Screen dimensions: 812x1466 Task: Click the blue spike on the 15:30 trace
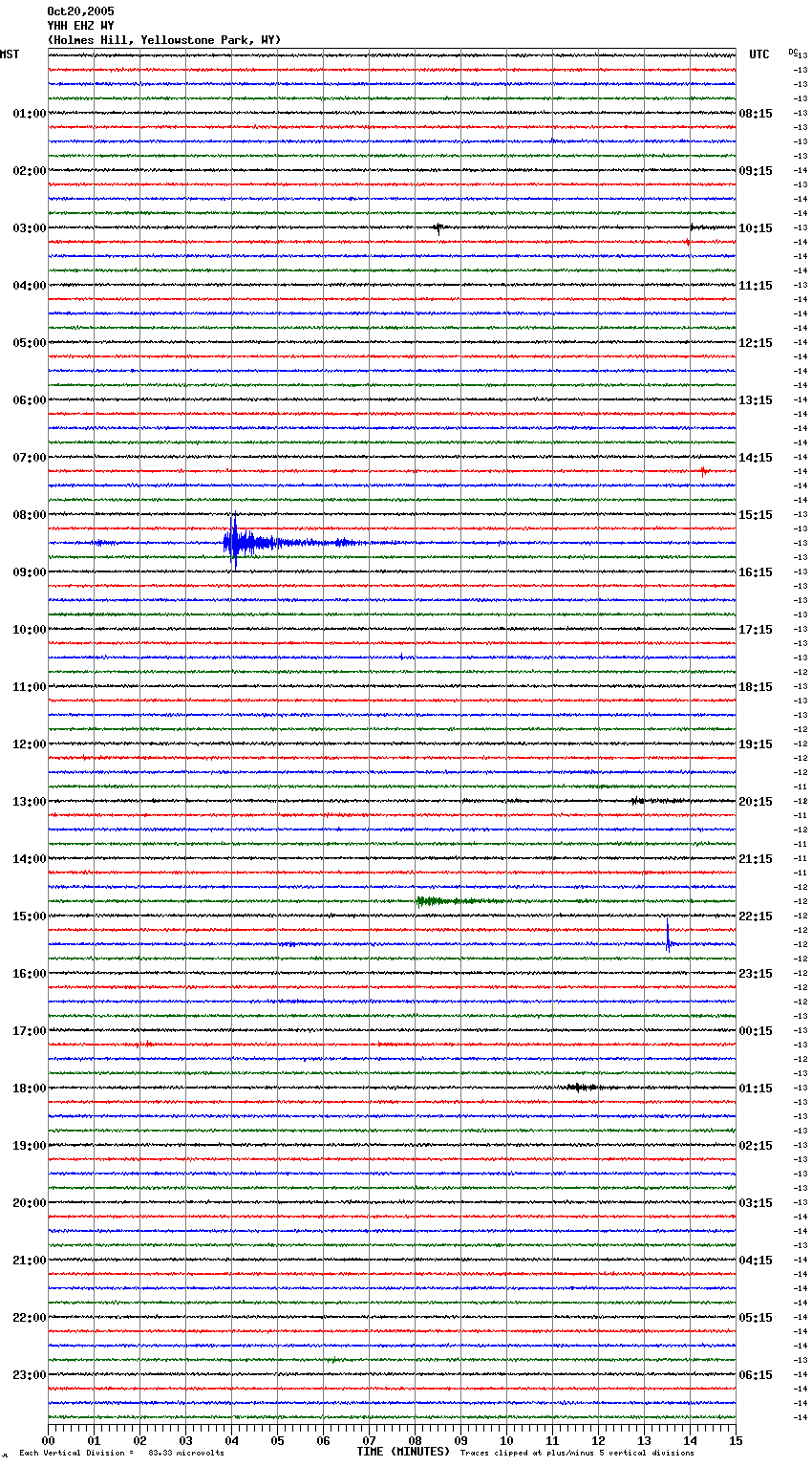669,935
